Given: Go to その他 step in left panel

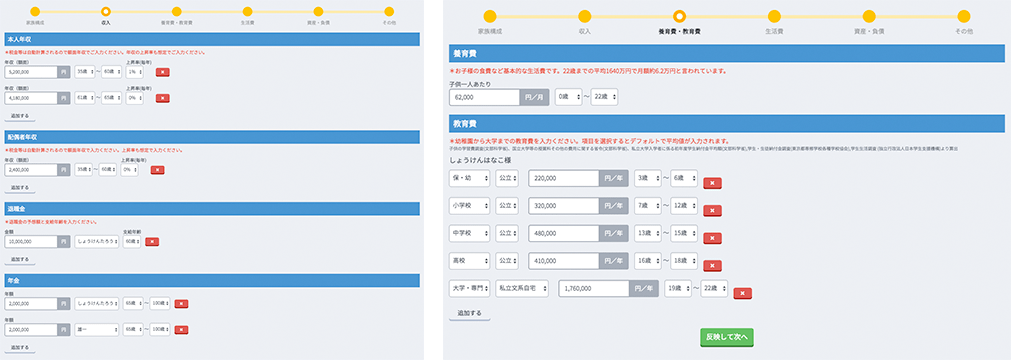Looking at the screenshot, I should point(389,12).
